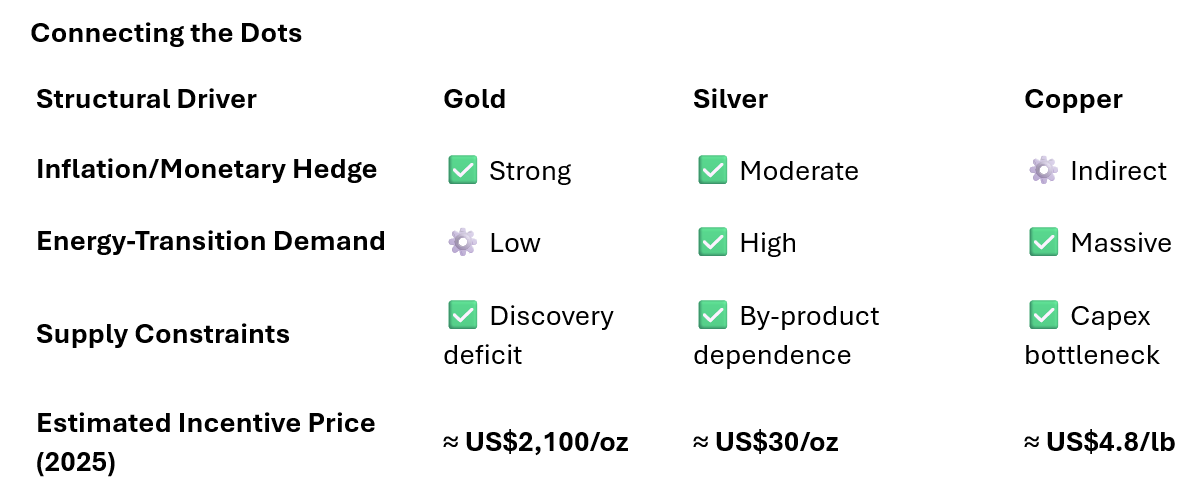
Task: Click the checkmark before Discovery deficit
Action: (462, 315)
